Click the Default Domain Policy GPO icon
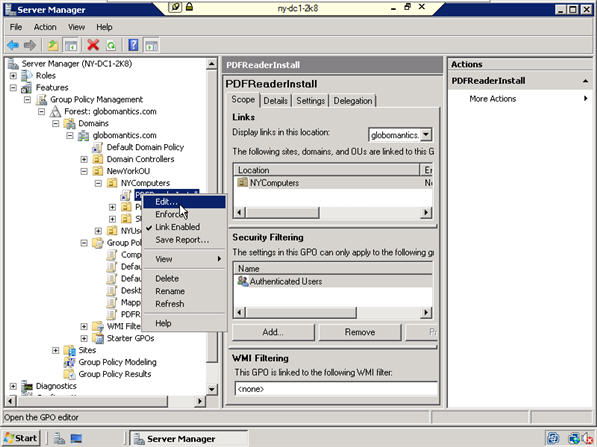The height and width of the screenshot is (447, 597). click(97, 147)
